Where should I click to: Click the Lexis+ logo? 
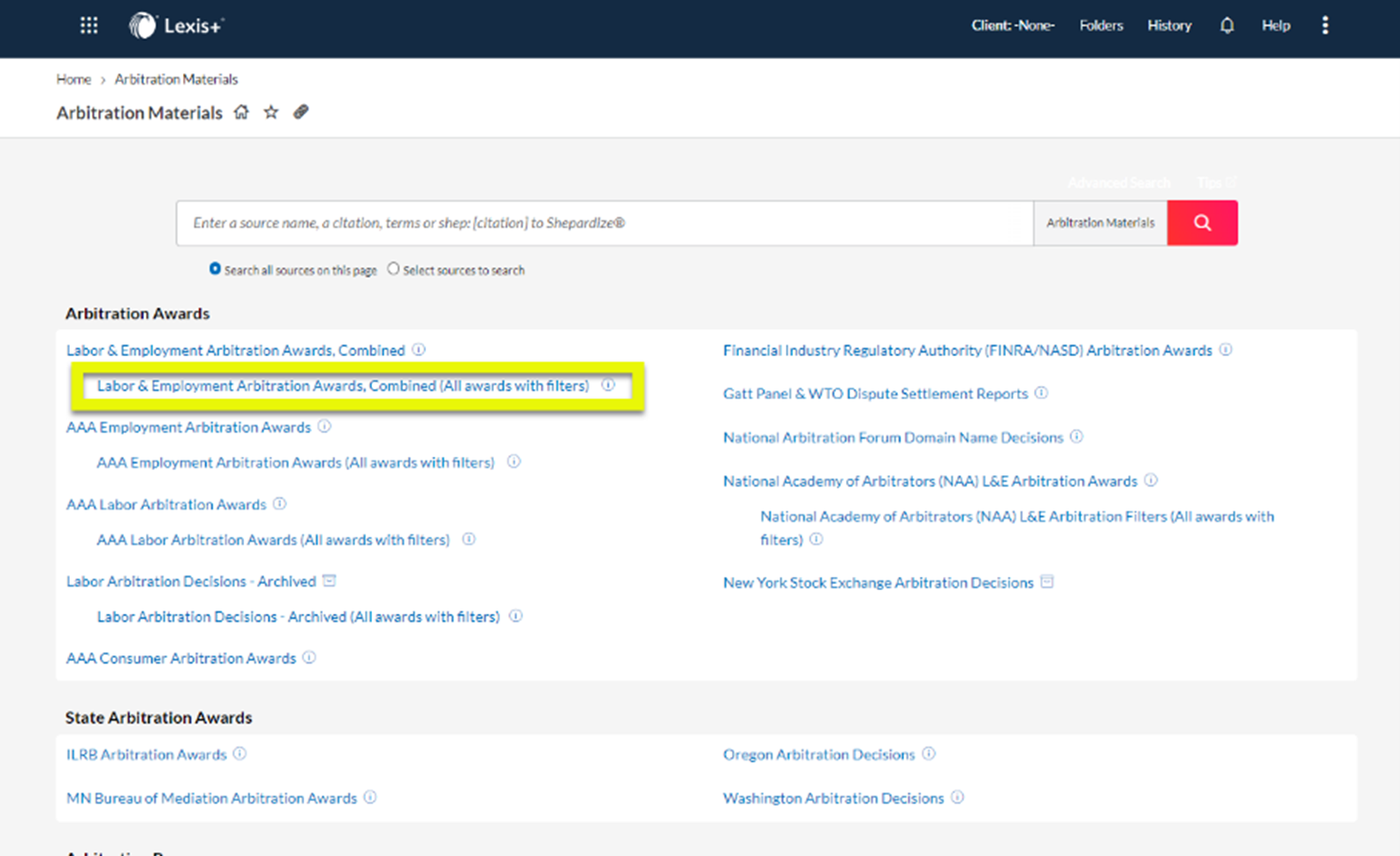pyautogui.click(x=177, y=26)
